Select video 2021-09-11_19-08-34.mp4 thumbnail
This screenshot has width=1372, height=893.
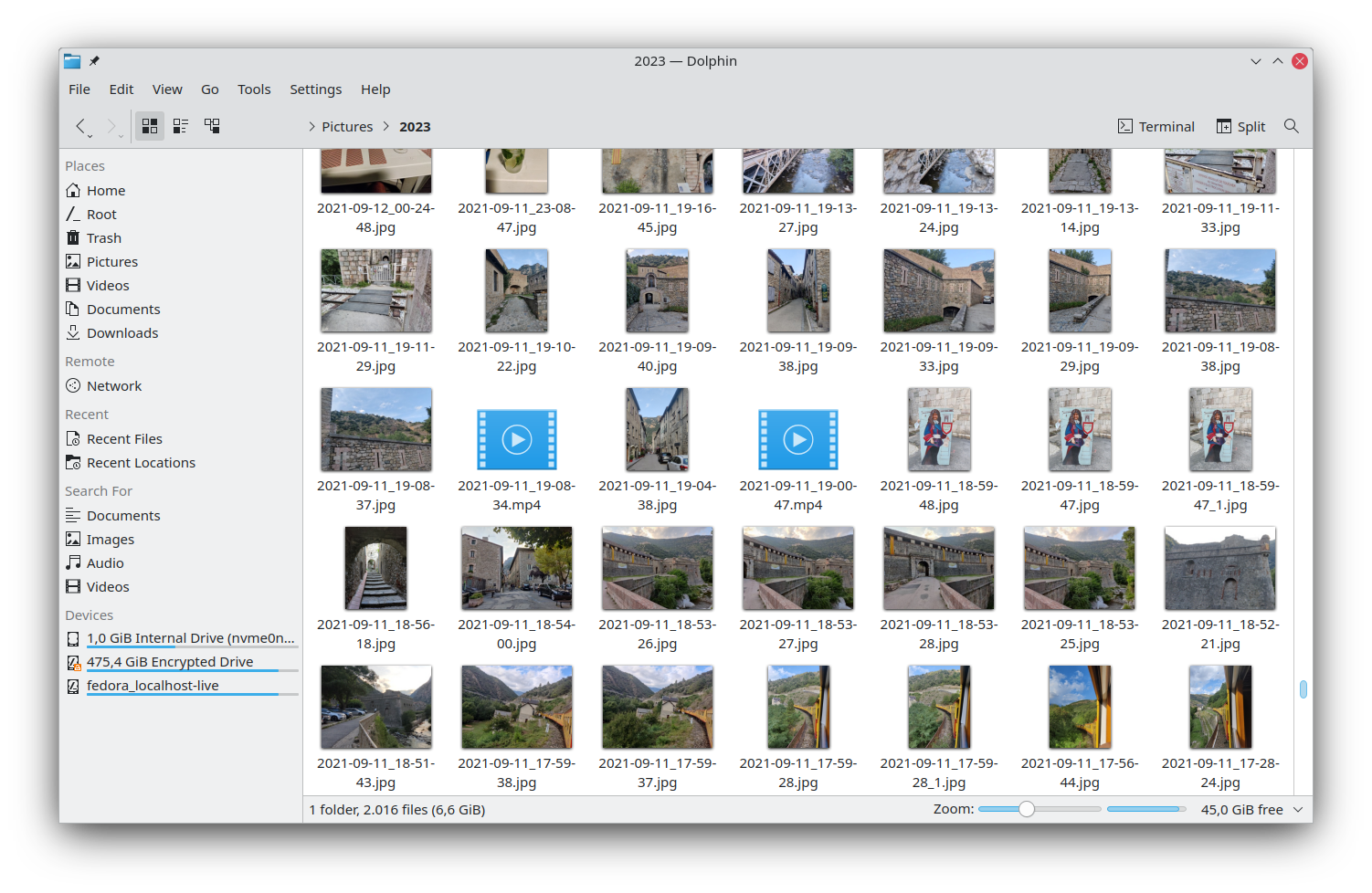(x=517, y=439)
